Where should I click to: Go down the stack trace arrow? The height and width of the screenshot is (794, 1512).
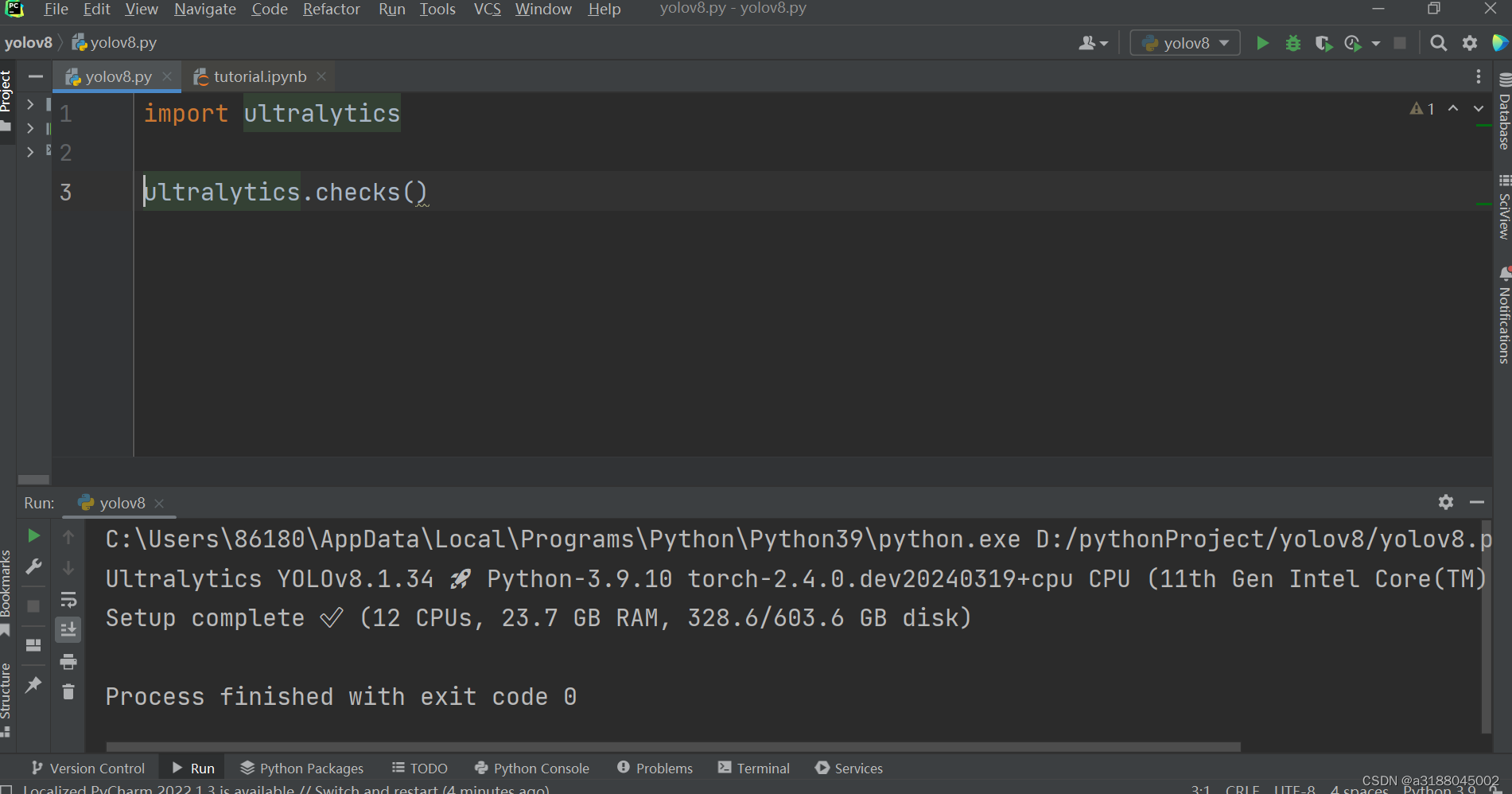pos(68,568)
